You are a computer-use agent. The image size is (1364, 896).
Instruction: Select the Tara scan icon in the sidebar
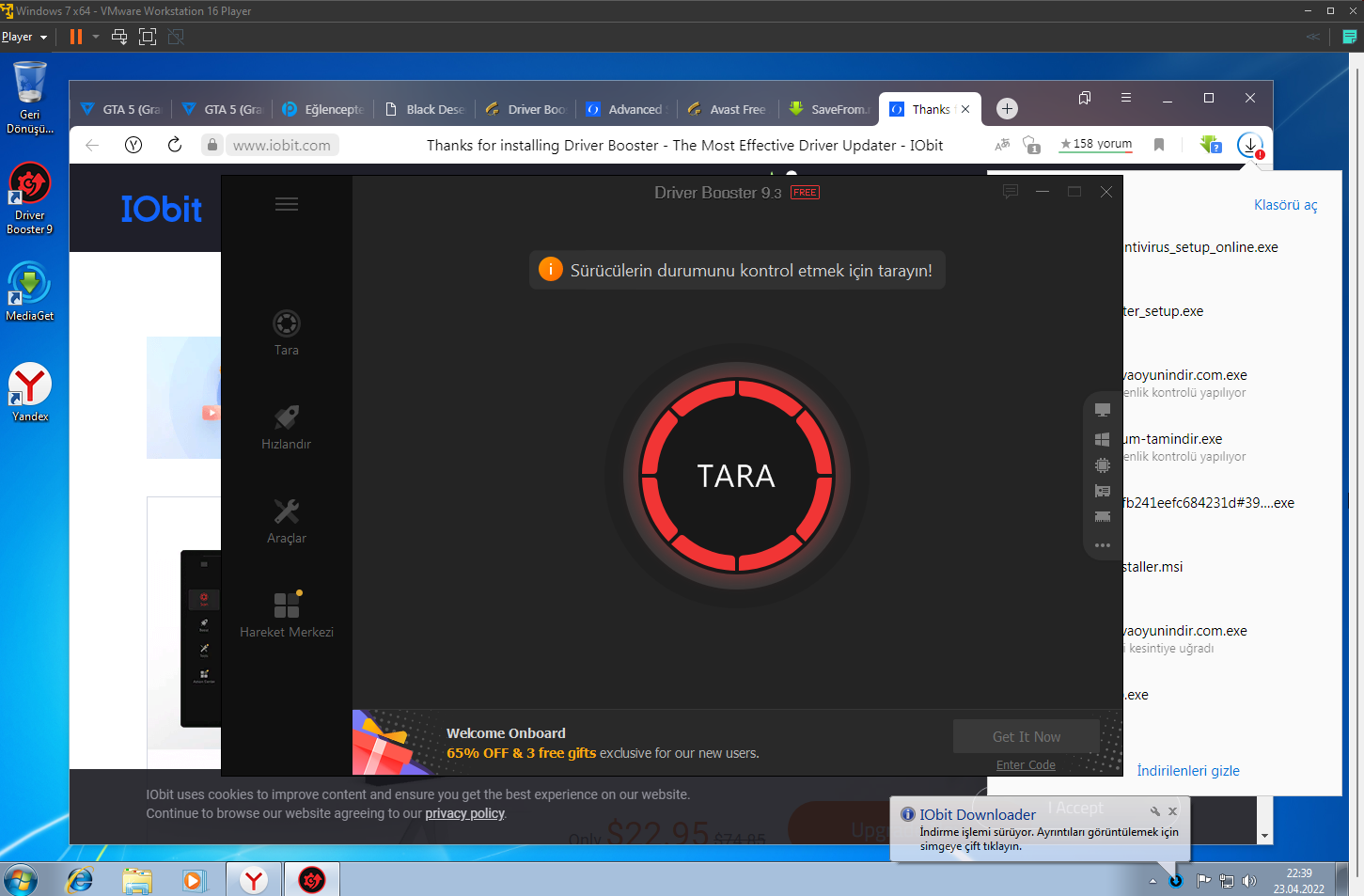pyautogui.click(x=287, y=334)
